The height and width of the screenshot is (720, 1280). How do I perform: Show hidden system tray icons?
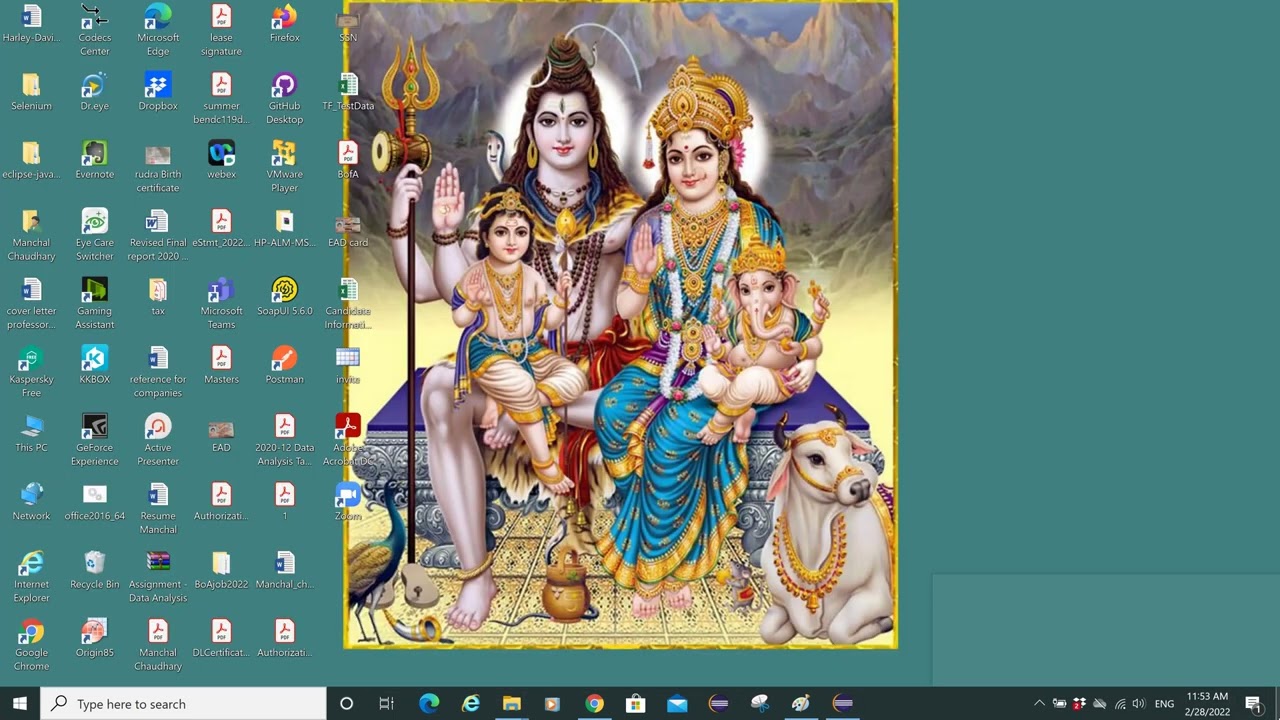[1039, 703]
